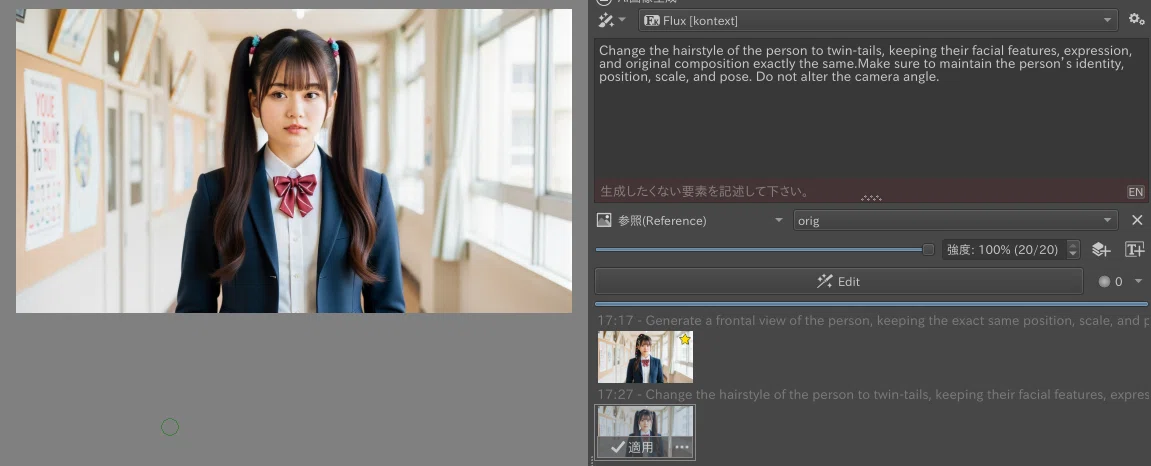Image resolution: width=1151 pixels, height=466 pixels.
Task: Click the Edit generate button
Action: pos(838,281)
